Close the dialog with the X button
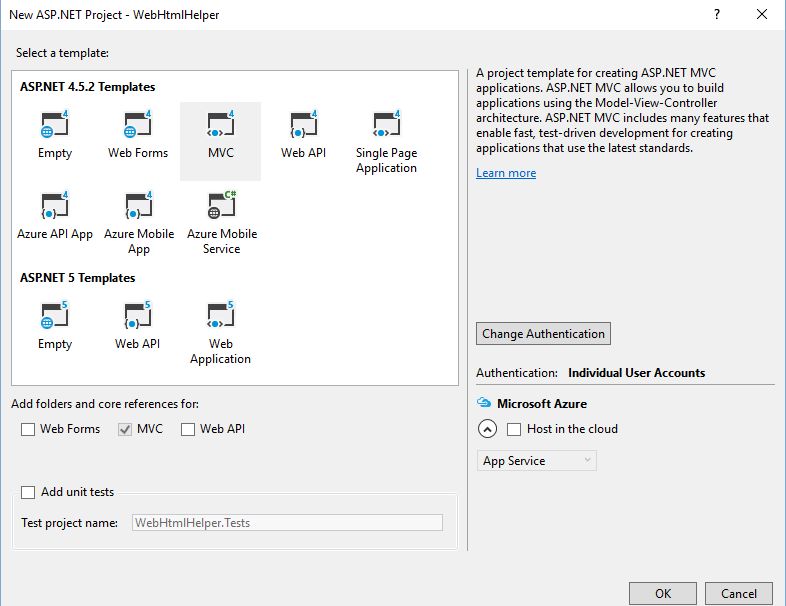 (x=762, y=14)
